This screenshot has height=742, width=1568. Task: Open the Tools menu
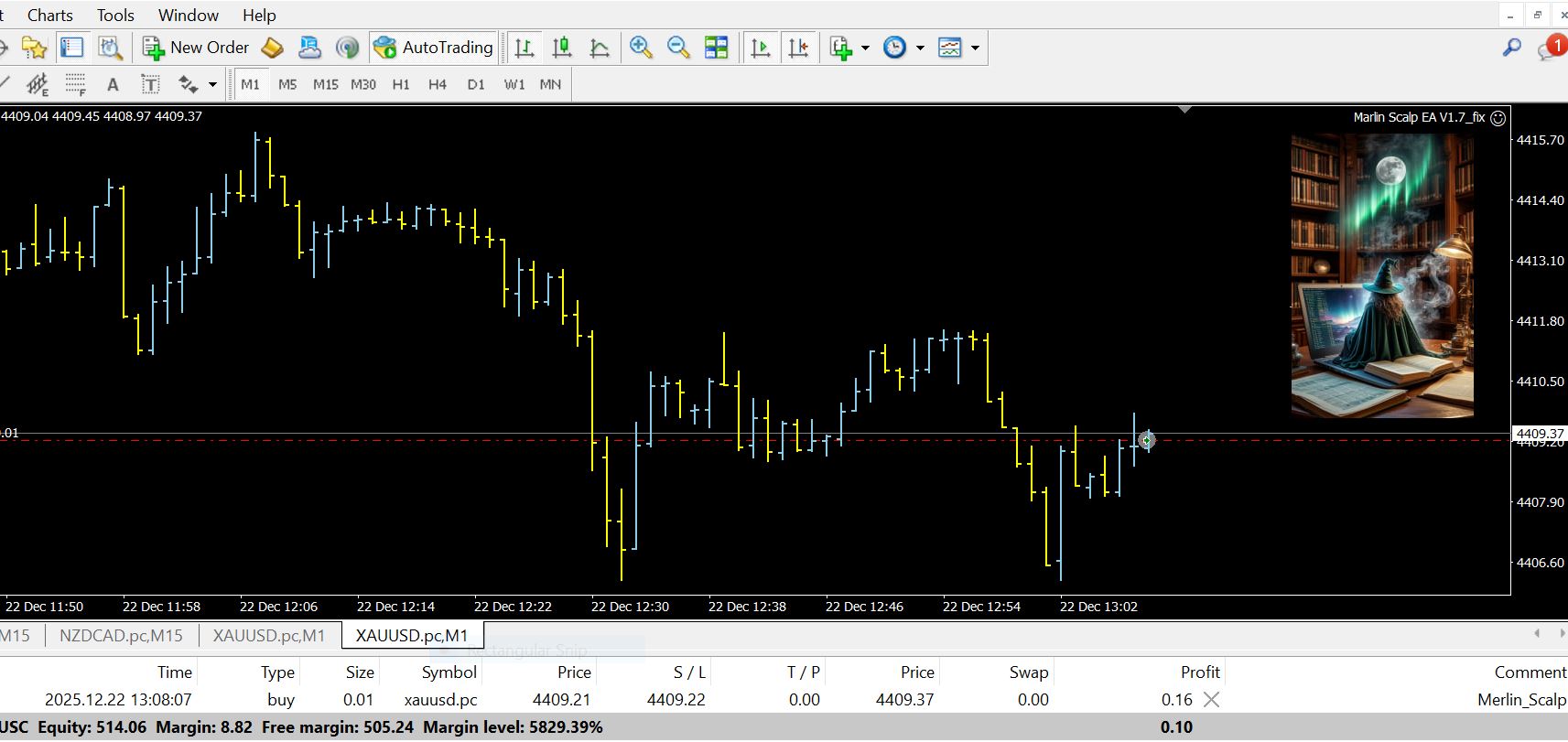point(115,16)
